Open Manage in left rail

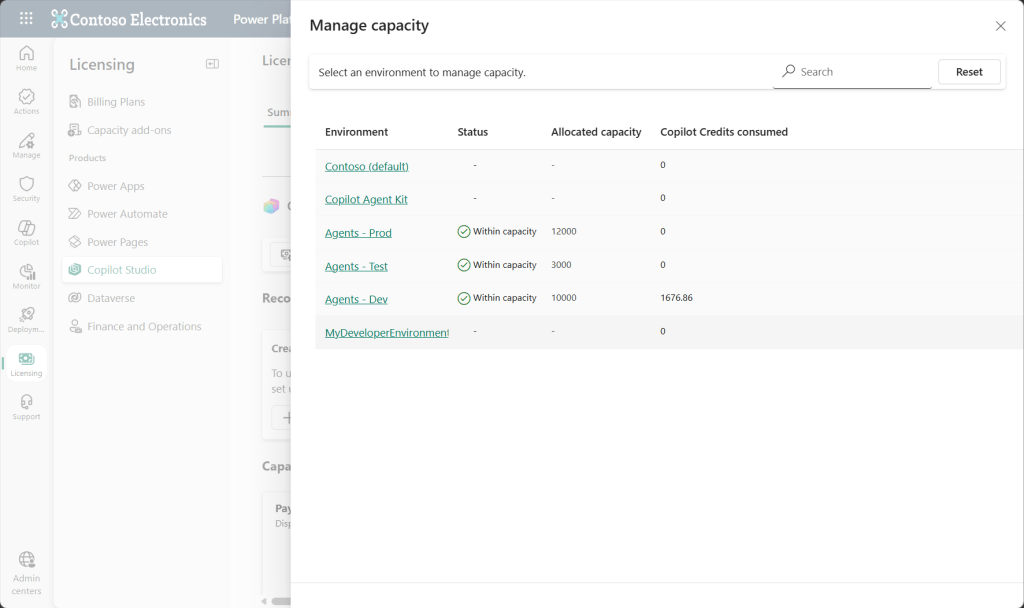point(26,146)
